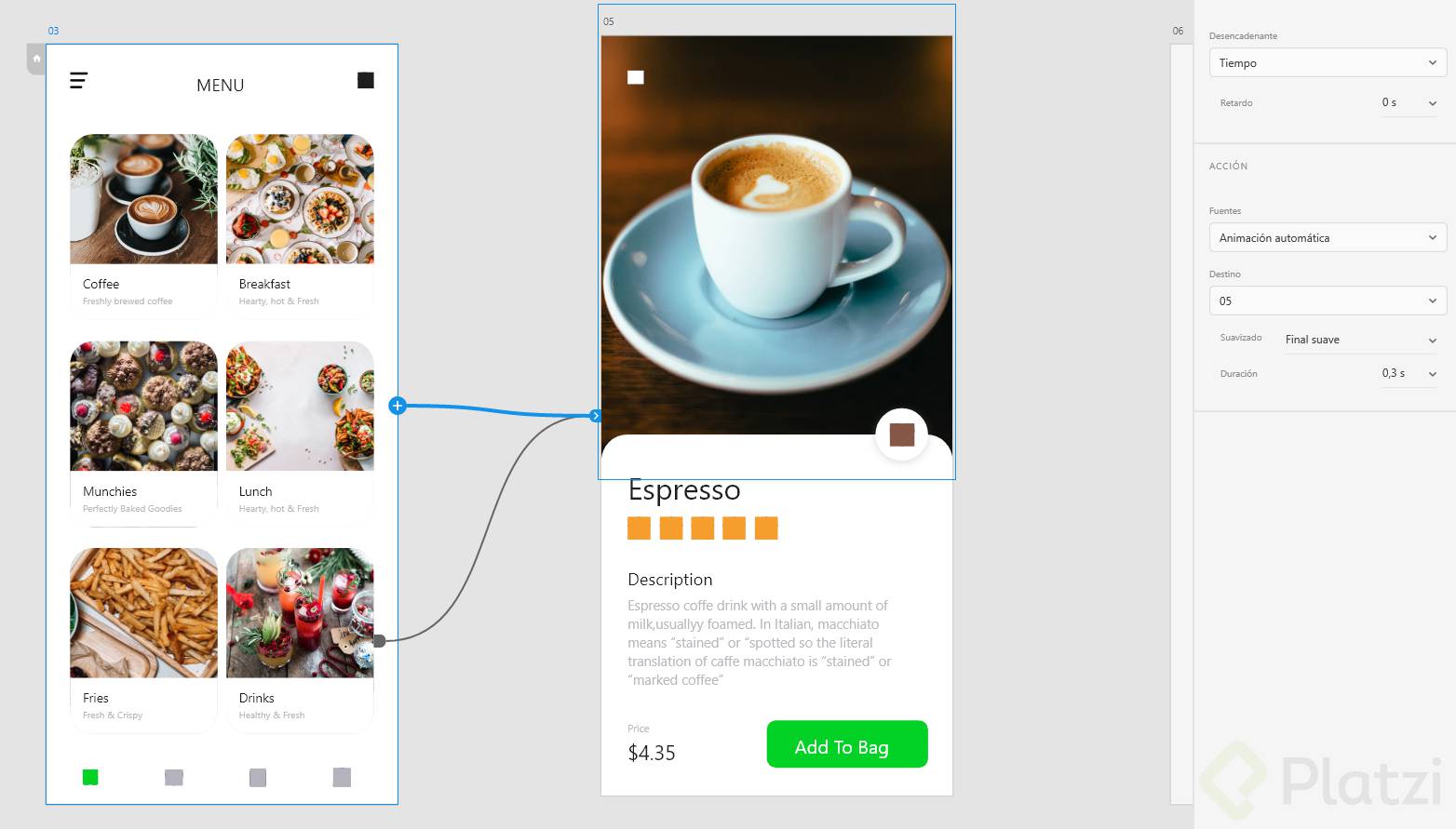This screenshot has width=1456, height=829.
Task: Click the brown favorite button on Espresso screen
Action: pos(902,435)
